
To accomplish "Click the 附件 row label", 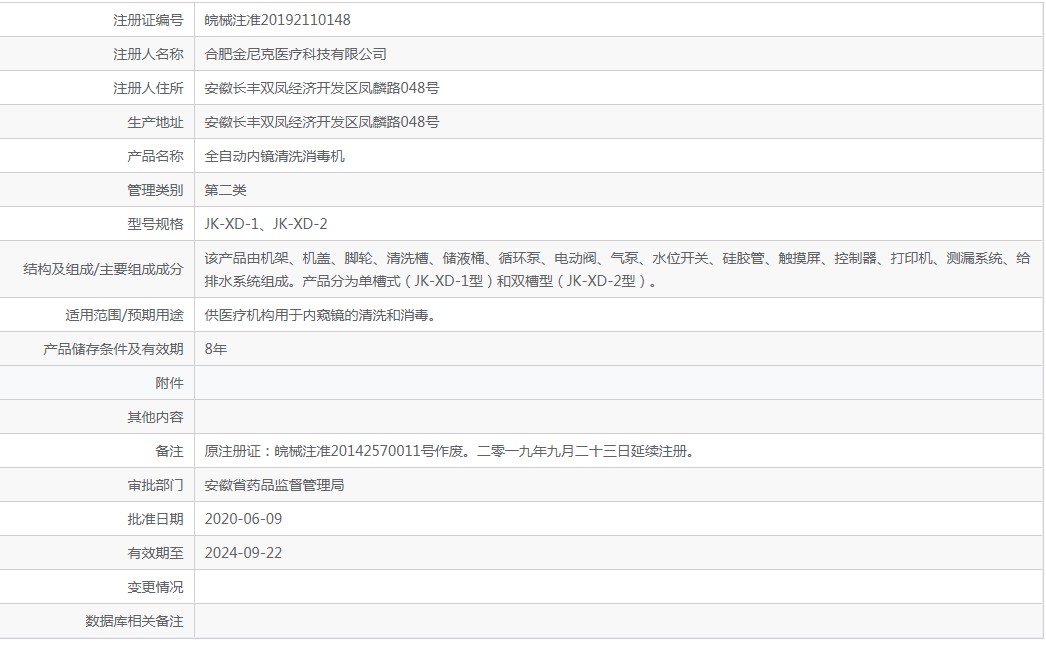I will (x=169, y=383).
